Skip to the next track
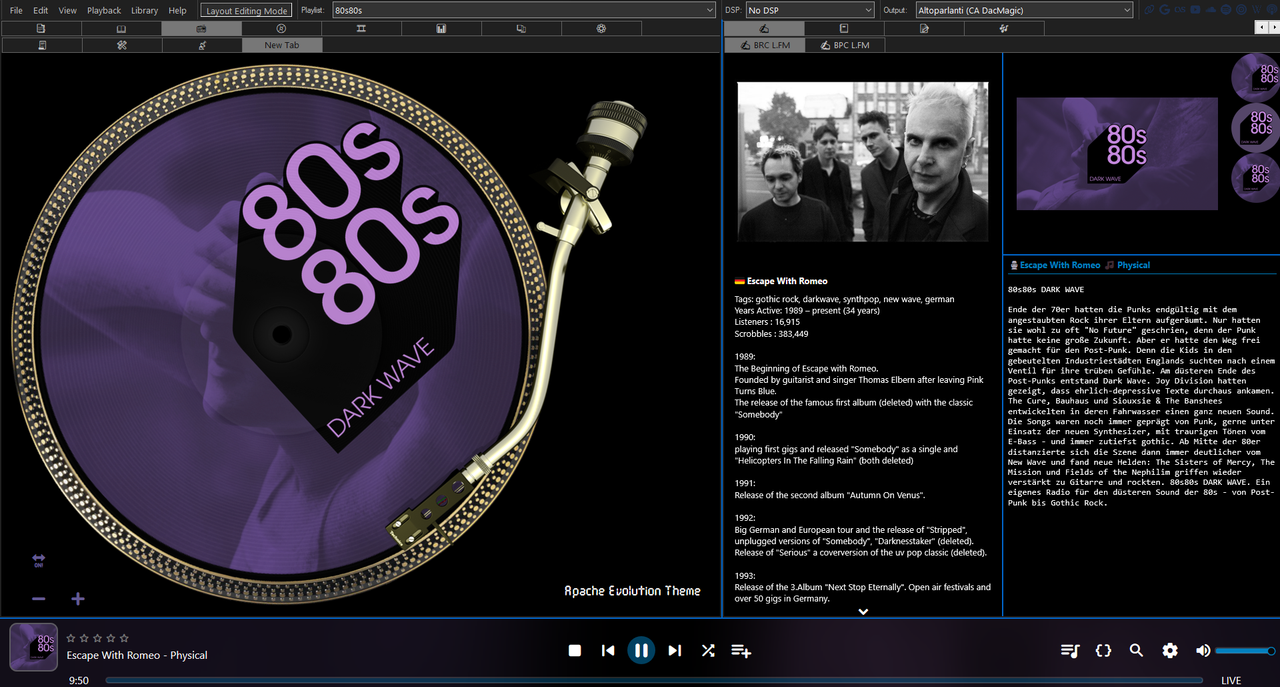Screen dimensions: 1280x687 coord(675,650)
